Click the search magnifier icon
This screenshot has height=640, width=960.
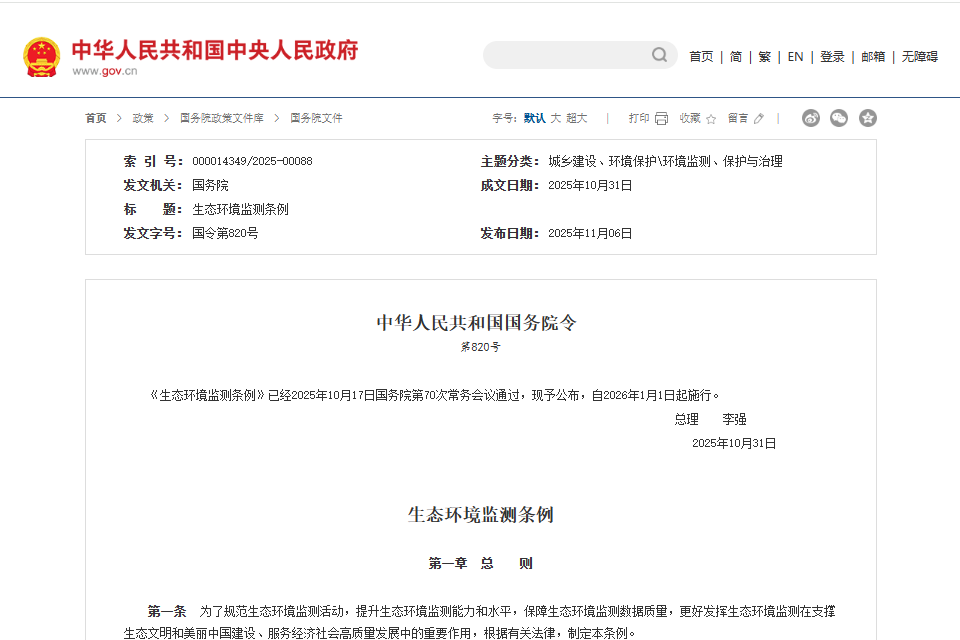click(657, 55)
